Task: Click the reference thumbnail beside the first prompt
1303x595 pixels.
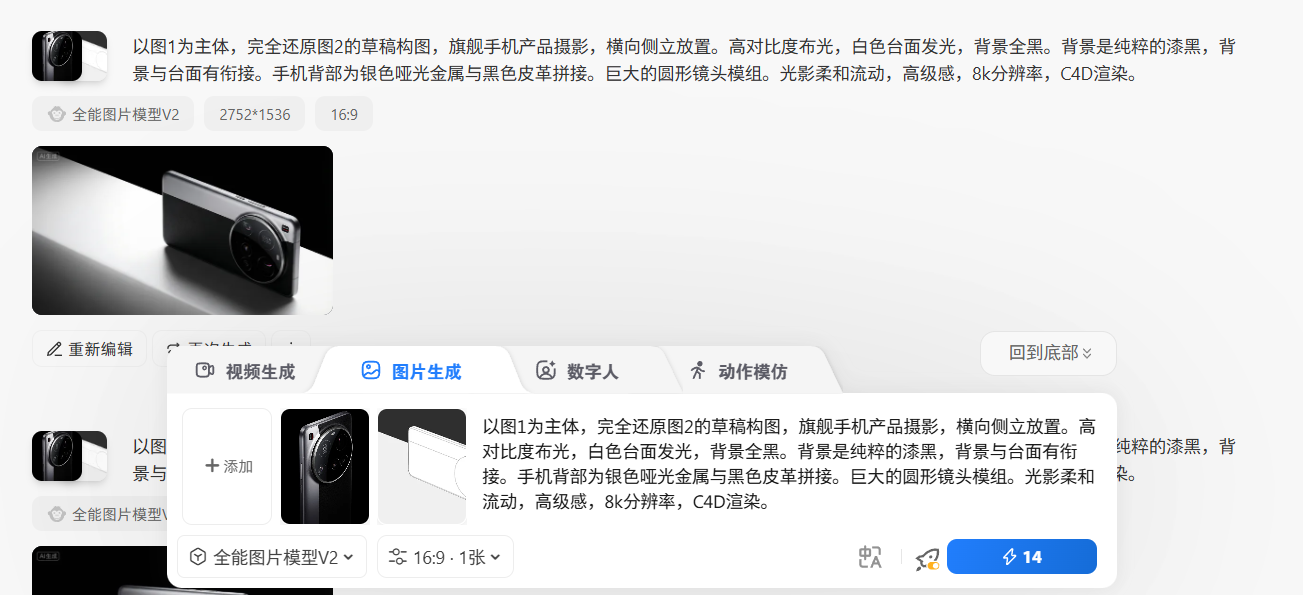Action: [69, 56]
